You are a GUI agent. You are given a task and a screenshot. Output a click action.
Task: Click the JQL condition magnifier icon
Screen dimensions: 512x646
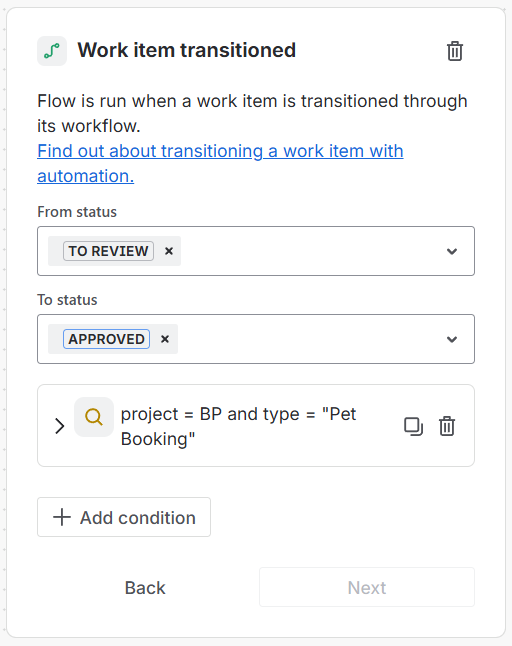[x=94, y=417]
